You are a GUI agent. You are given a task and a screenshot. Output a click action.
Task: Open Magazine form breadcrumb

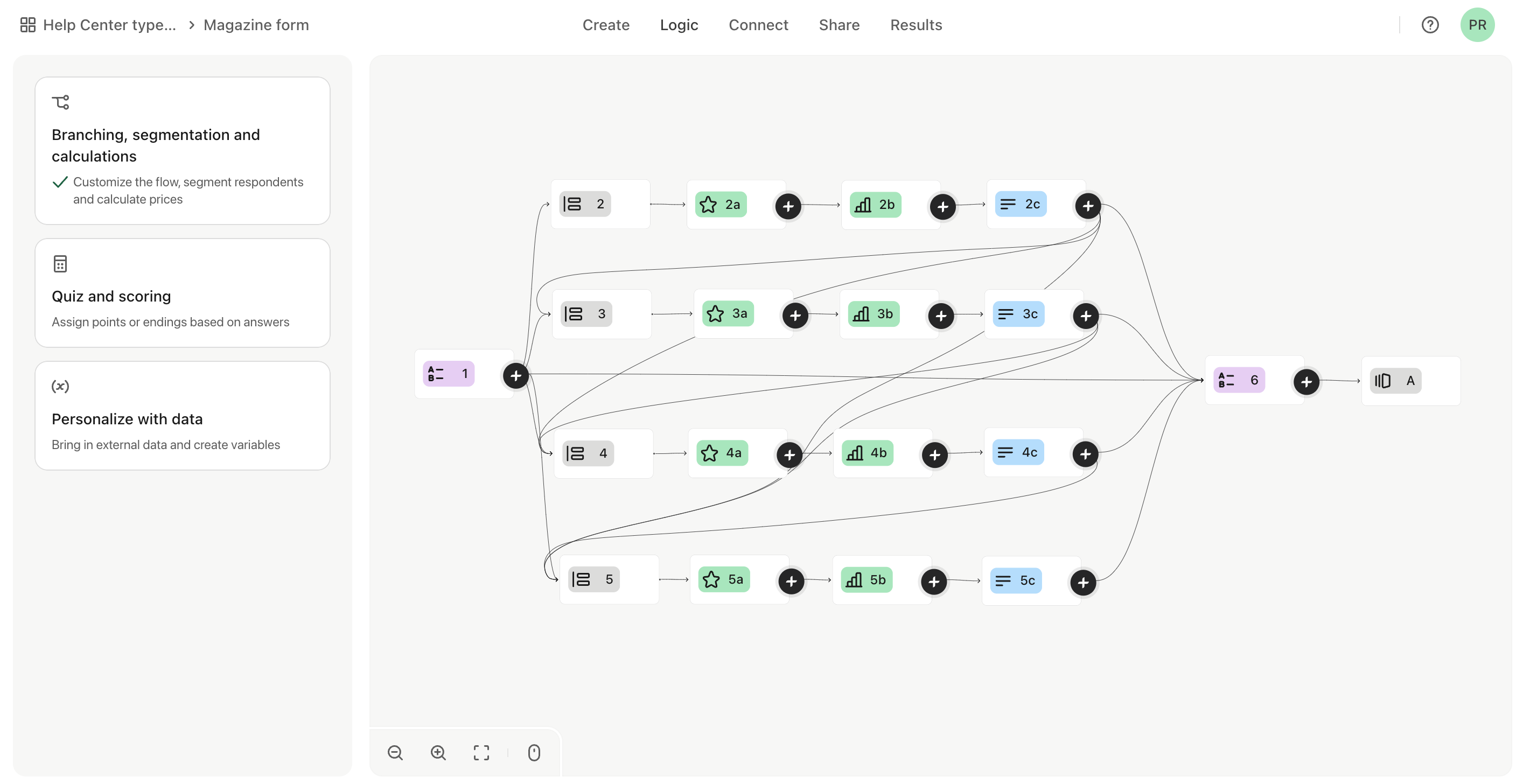coord(256,25)
